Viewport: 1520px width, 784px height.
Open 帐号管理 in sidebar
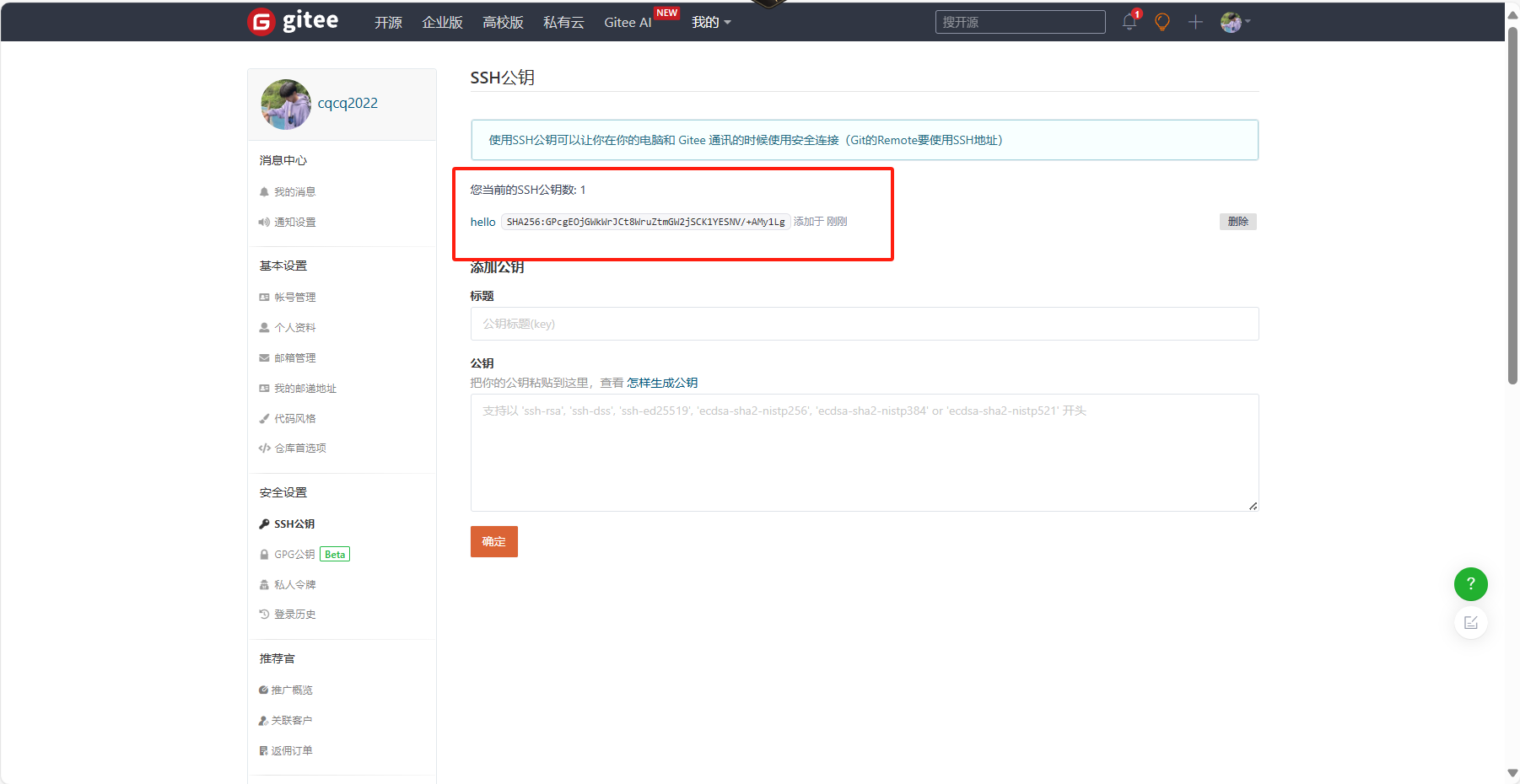click(295, 298)
